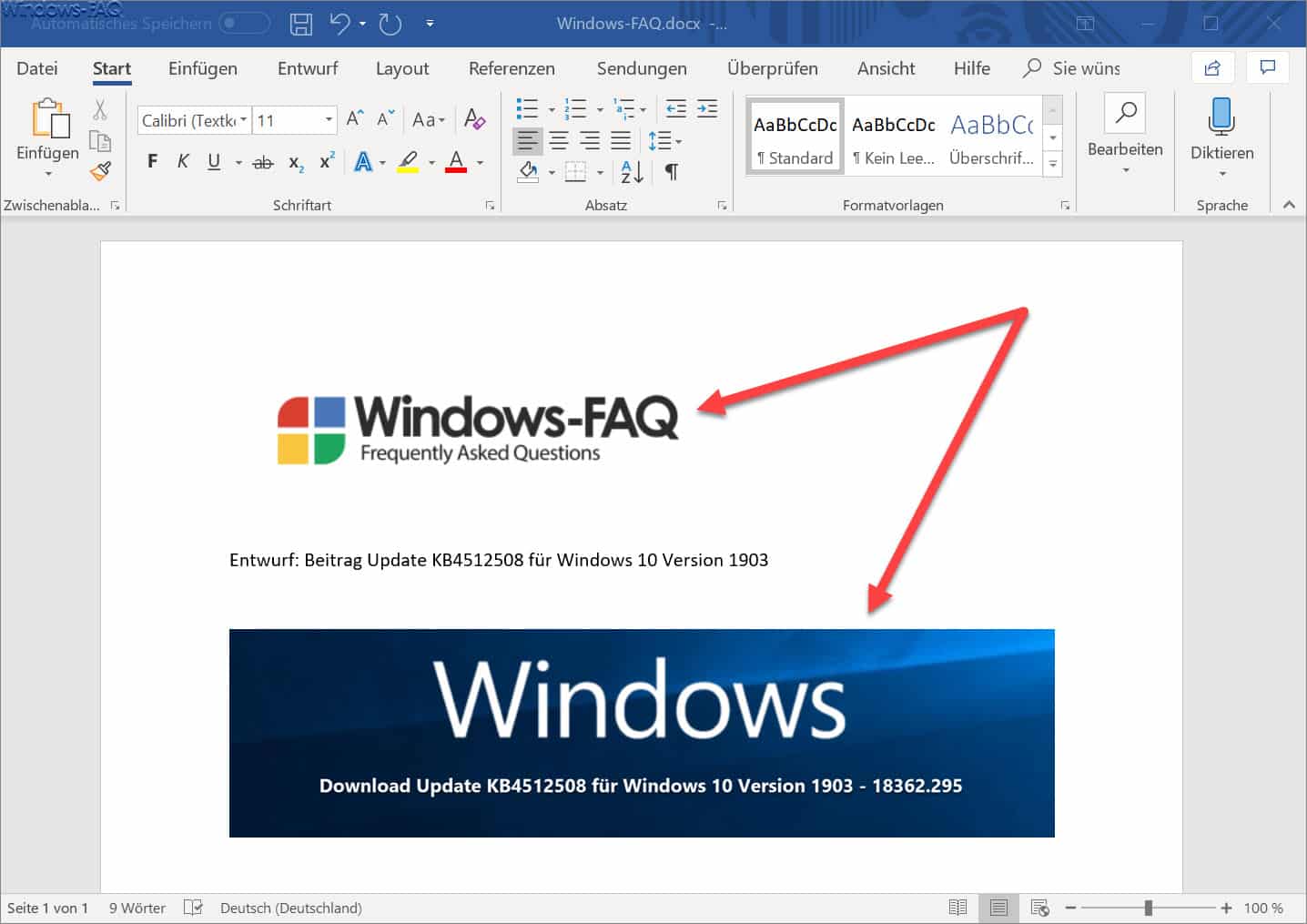Toggle strikethrough (ab) formatting

click(263, 162)
